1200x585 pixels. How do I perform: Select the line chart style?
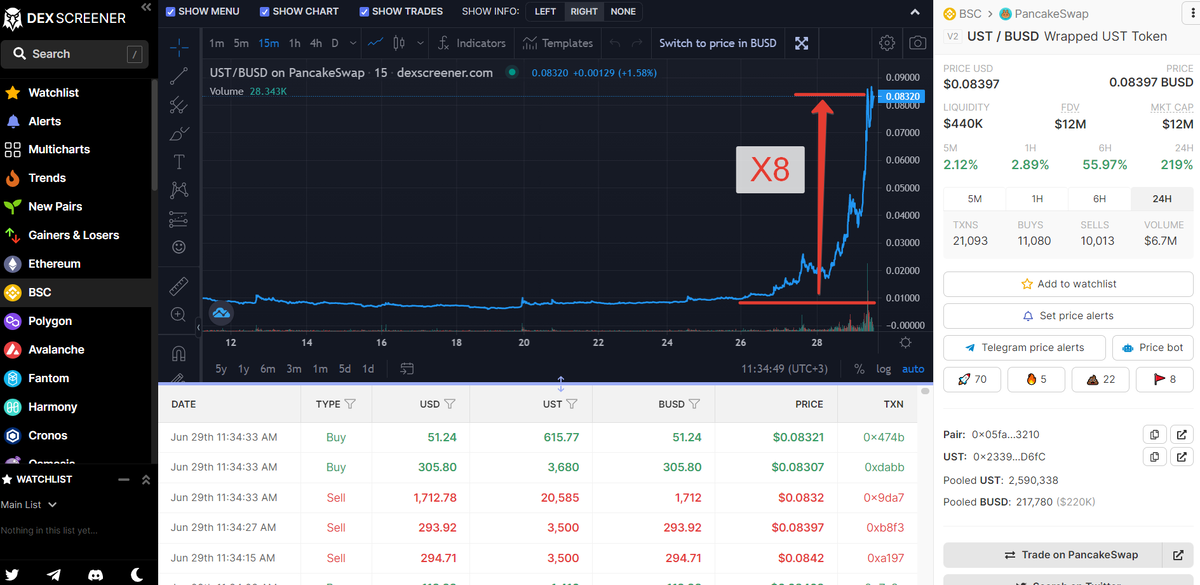coord(376,43)
